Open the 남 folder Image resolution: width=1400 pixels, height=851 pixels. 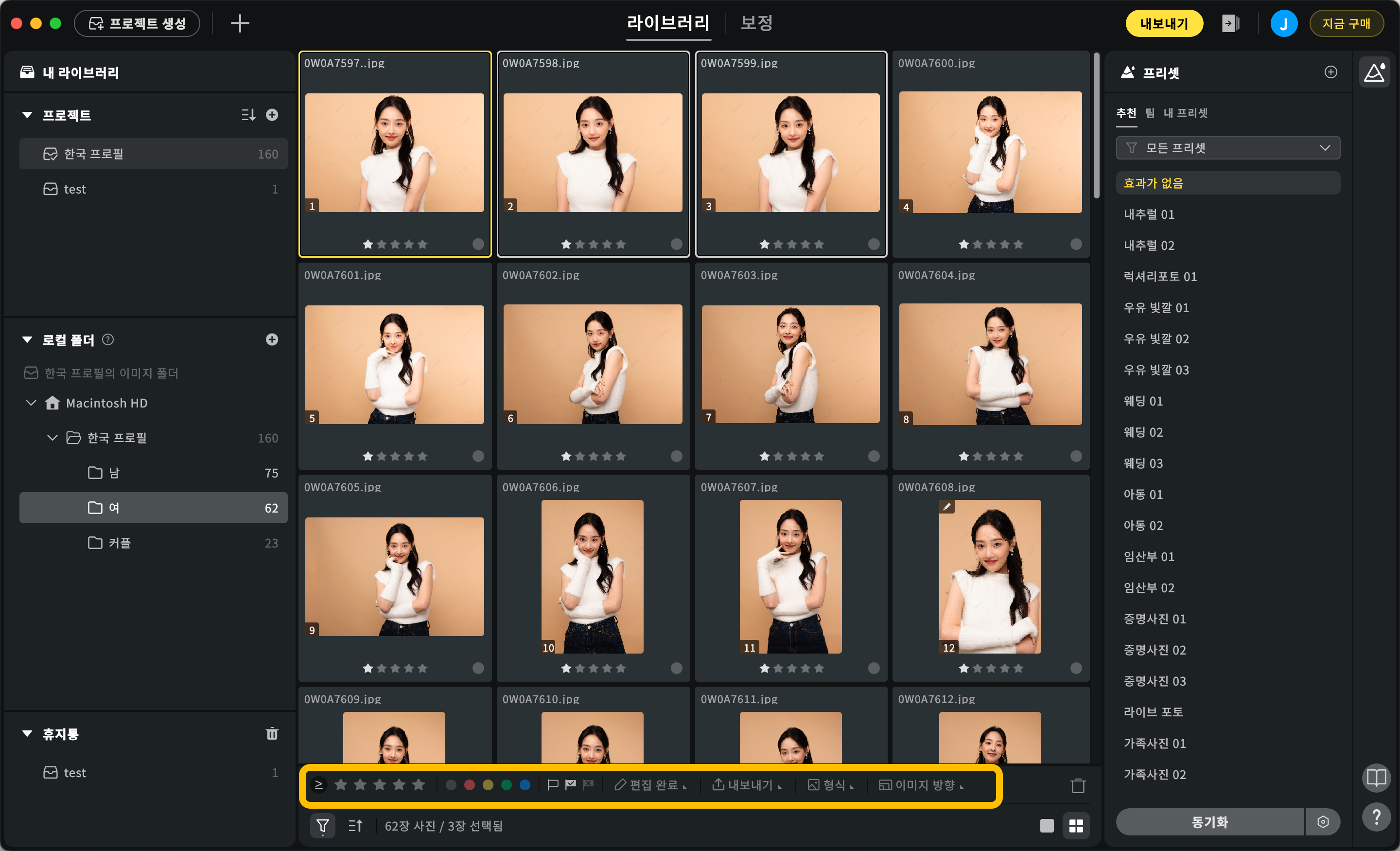[154, 472]
